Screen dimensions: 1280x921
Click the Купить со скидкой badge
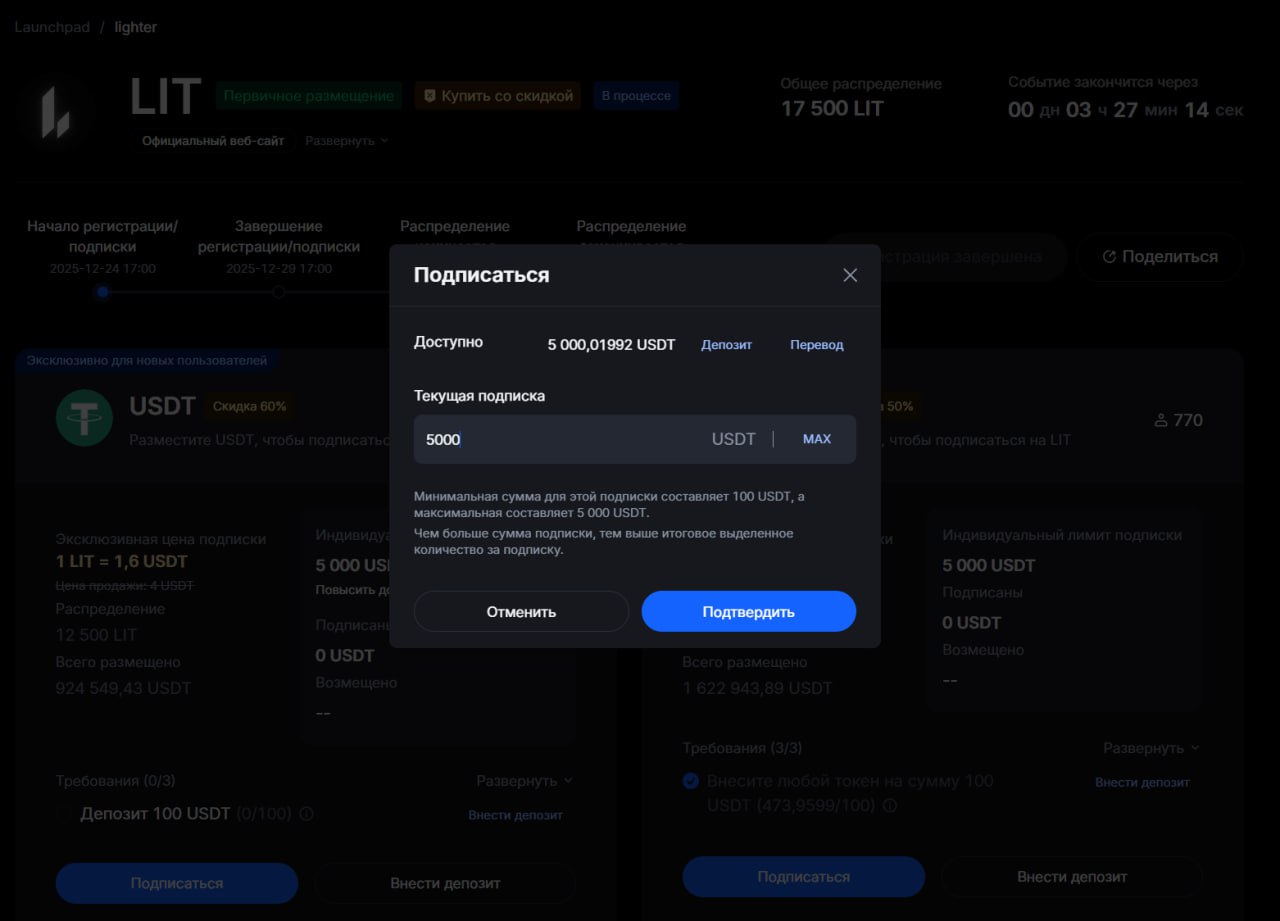498,96
